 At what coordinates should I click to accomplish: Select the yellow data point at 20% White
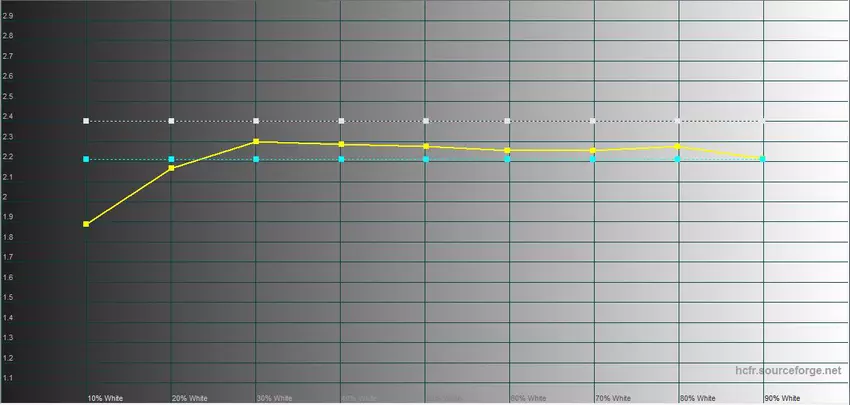point(172,168)
